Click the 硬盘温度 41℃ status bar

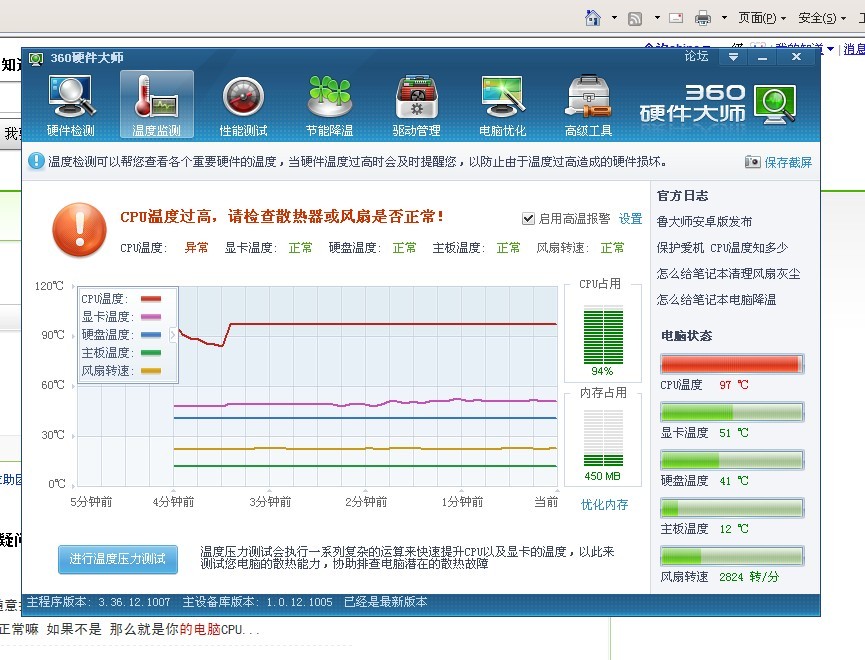tap(732, 460)
